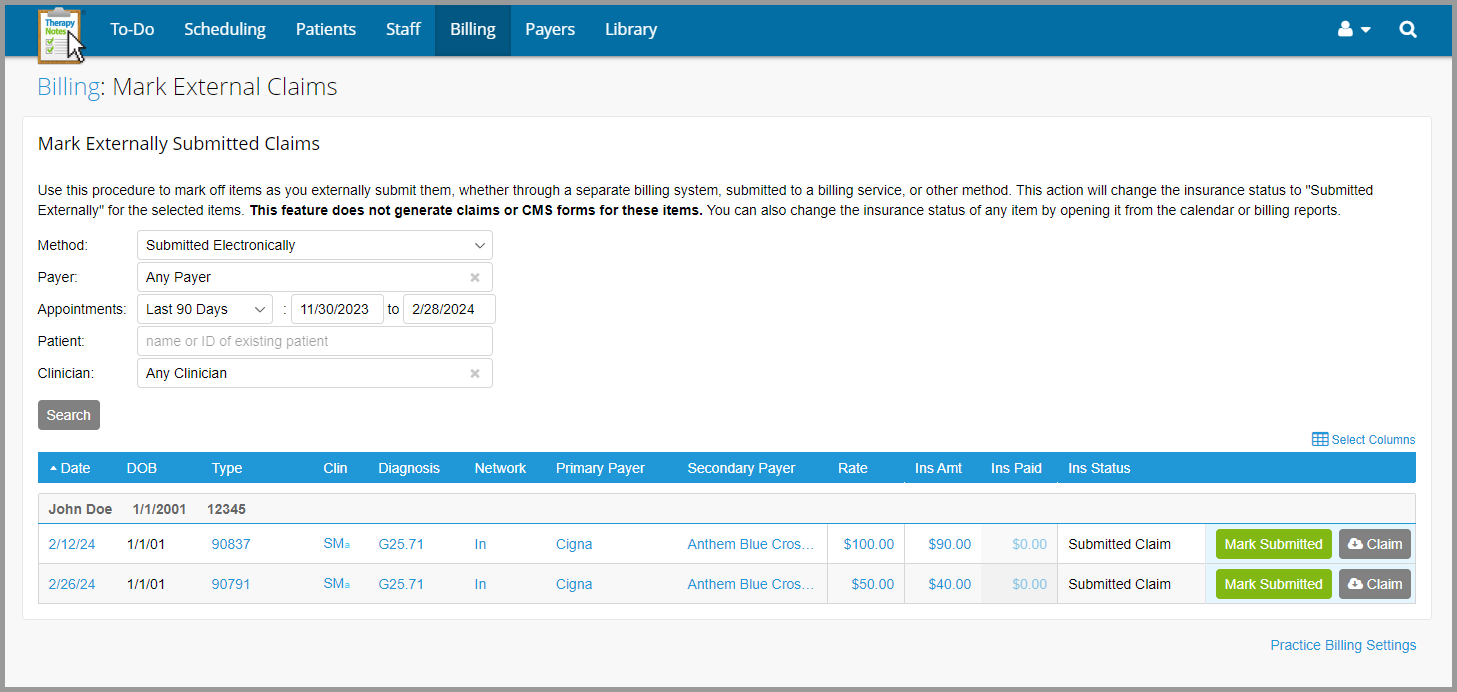Open the global search magnifier icon
The height and width of the screenshot is (692, 1457).
click(1408, 29)
